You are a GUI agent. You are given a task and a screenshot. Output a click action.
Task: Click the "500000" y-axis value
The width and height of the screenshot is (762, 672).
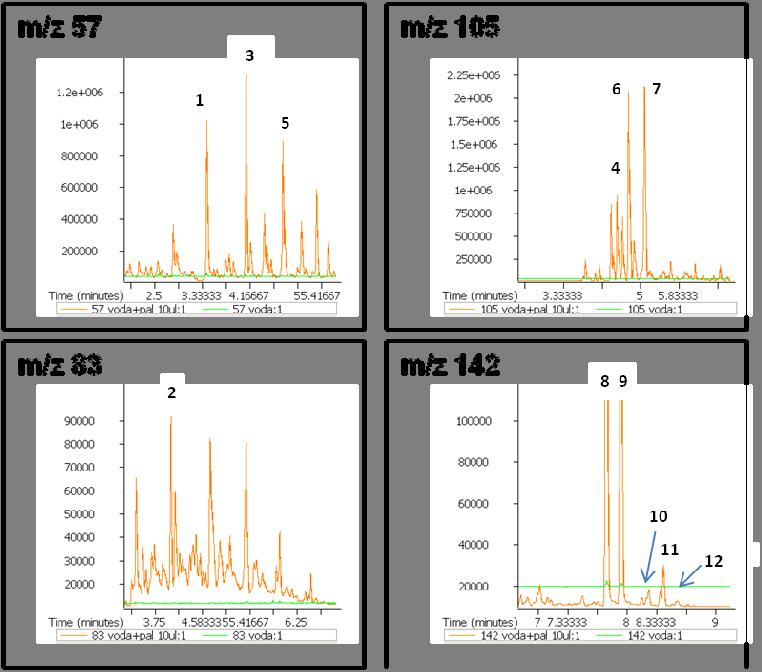click(473, 236)
